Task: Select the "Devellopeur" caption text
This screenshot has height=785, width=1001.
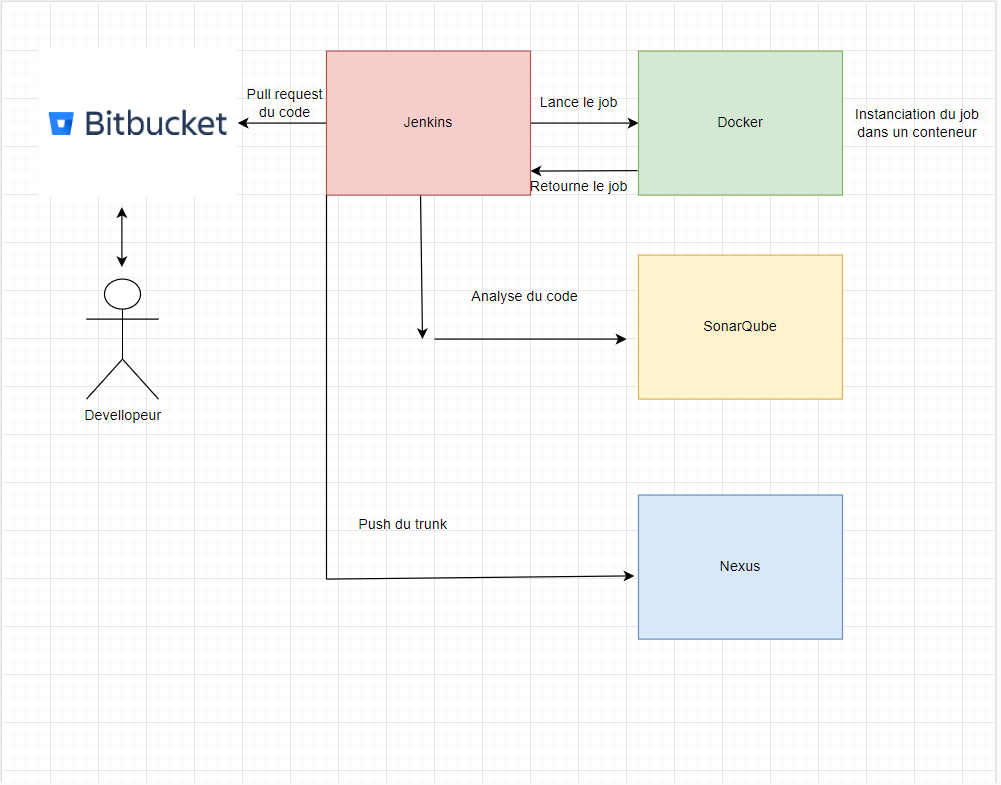Action: tap(122, 415)
